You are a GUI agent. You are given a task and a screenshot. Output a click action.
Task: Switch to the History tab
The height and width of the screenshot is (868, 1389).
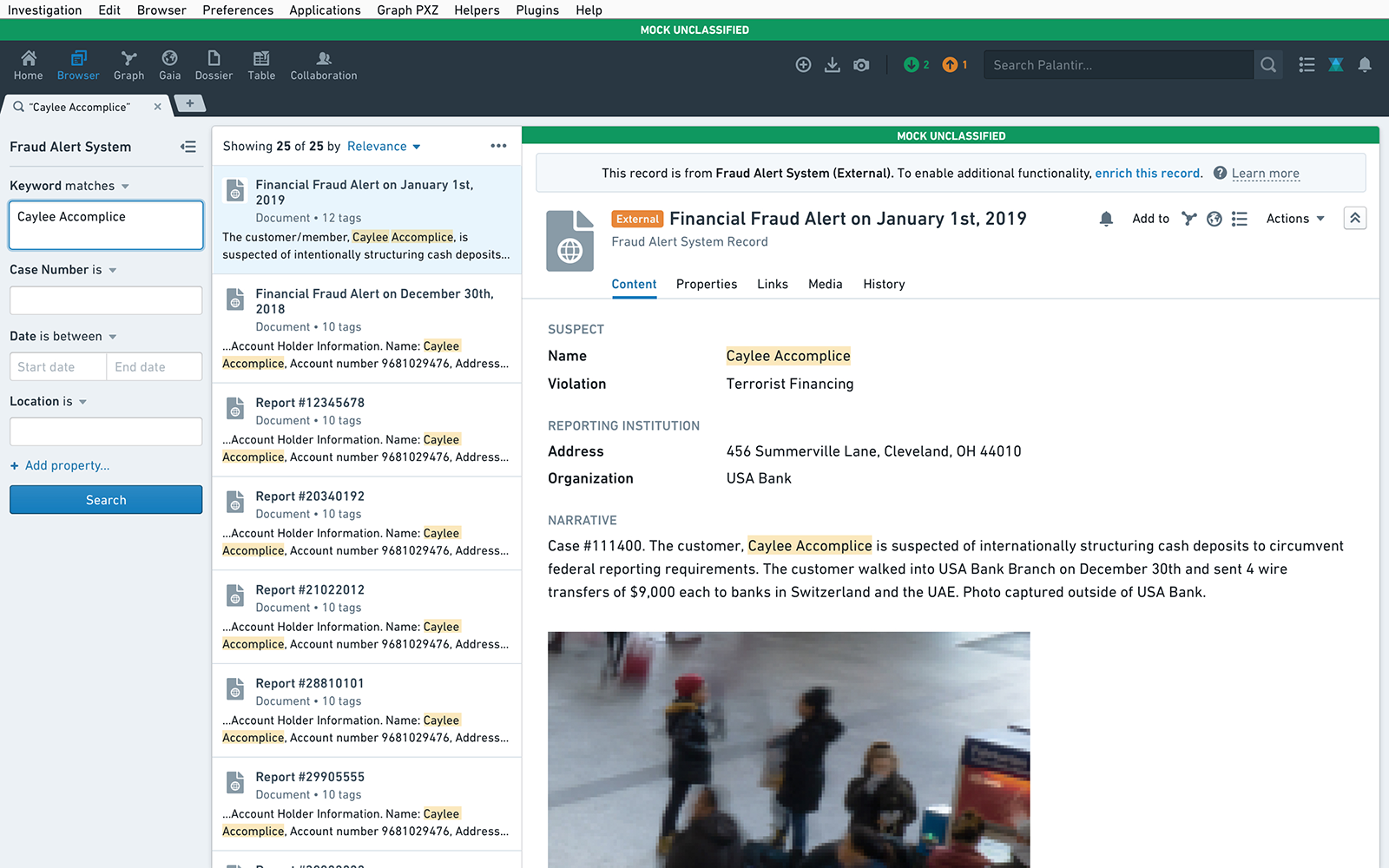(x=884, y=284)
